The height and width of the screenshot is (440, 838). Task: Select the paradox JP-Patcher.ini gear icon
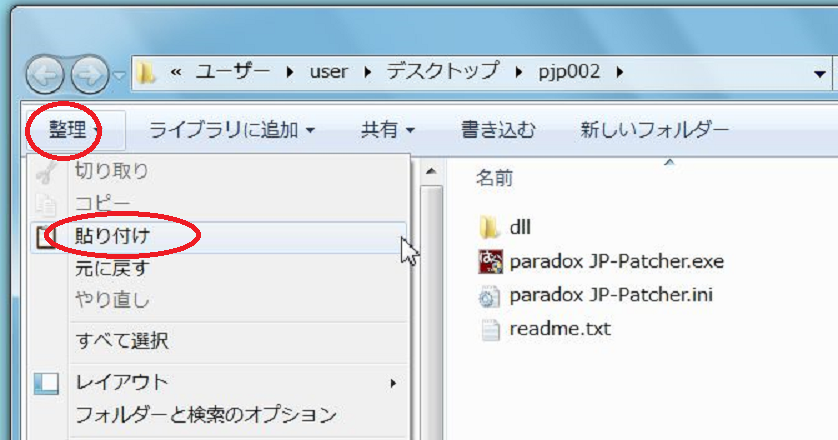[x=489, y=296]
